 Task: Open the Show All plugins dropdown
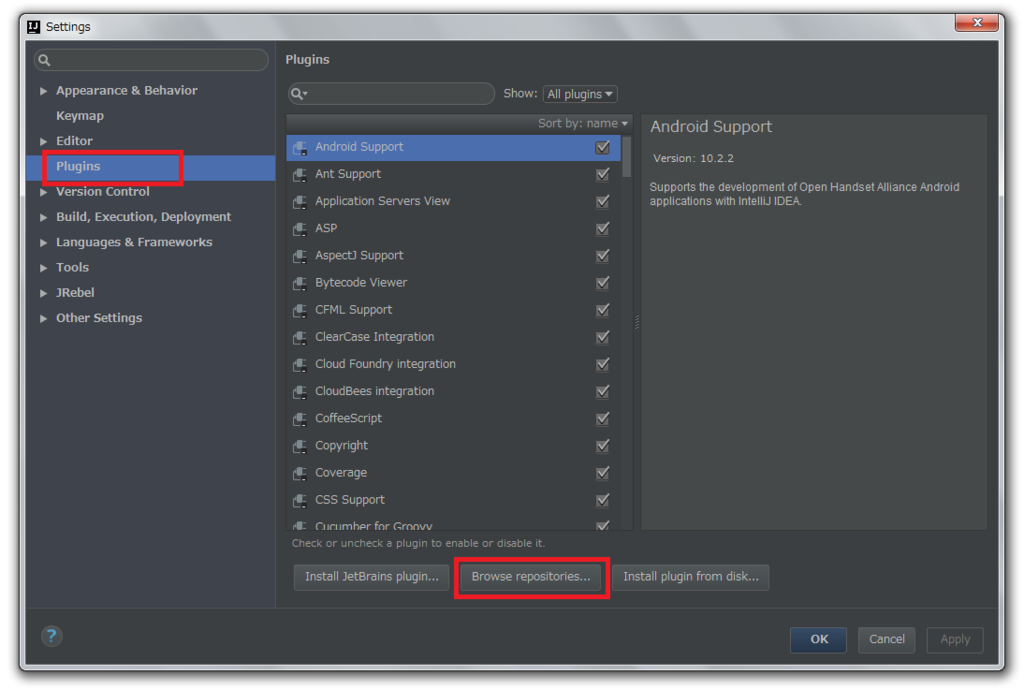(x=580, y=94)
